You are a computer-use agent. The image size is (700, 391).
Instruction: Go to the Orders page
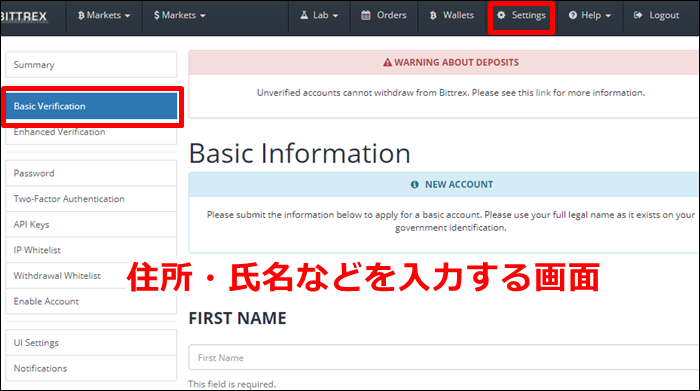pos(384,16)
